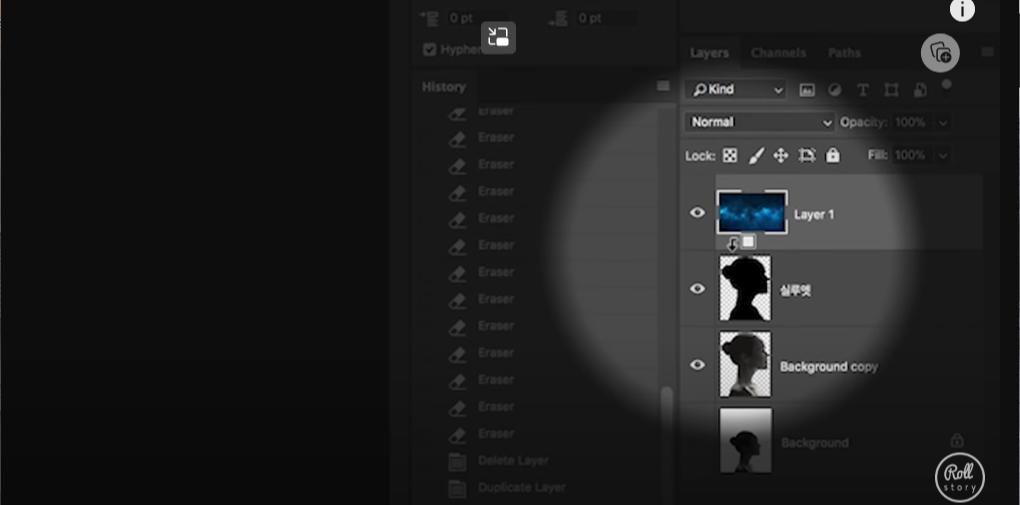Toggle visibility of Background copy layer

click(x=697, y=365)
